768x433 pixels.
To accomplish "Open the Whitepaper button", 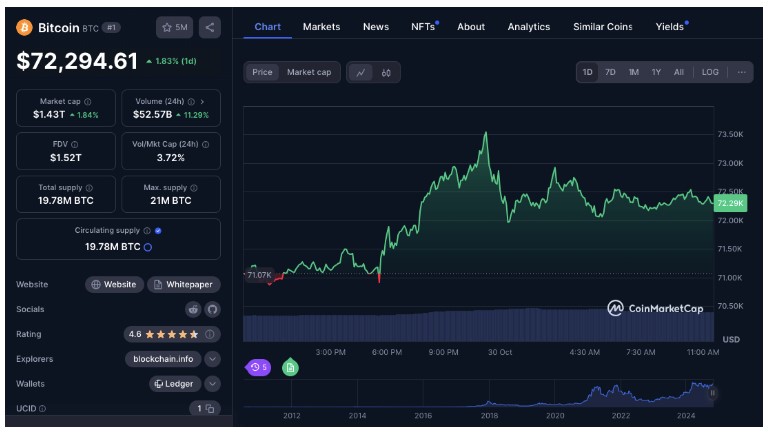I will pos(184,285).
